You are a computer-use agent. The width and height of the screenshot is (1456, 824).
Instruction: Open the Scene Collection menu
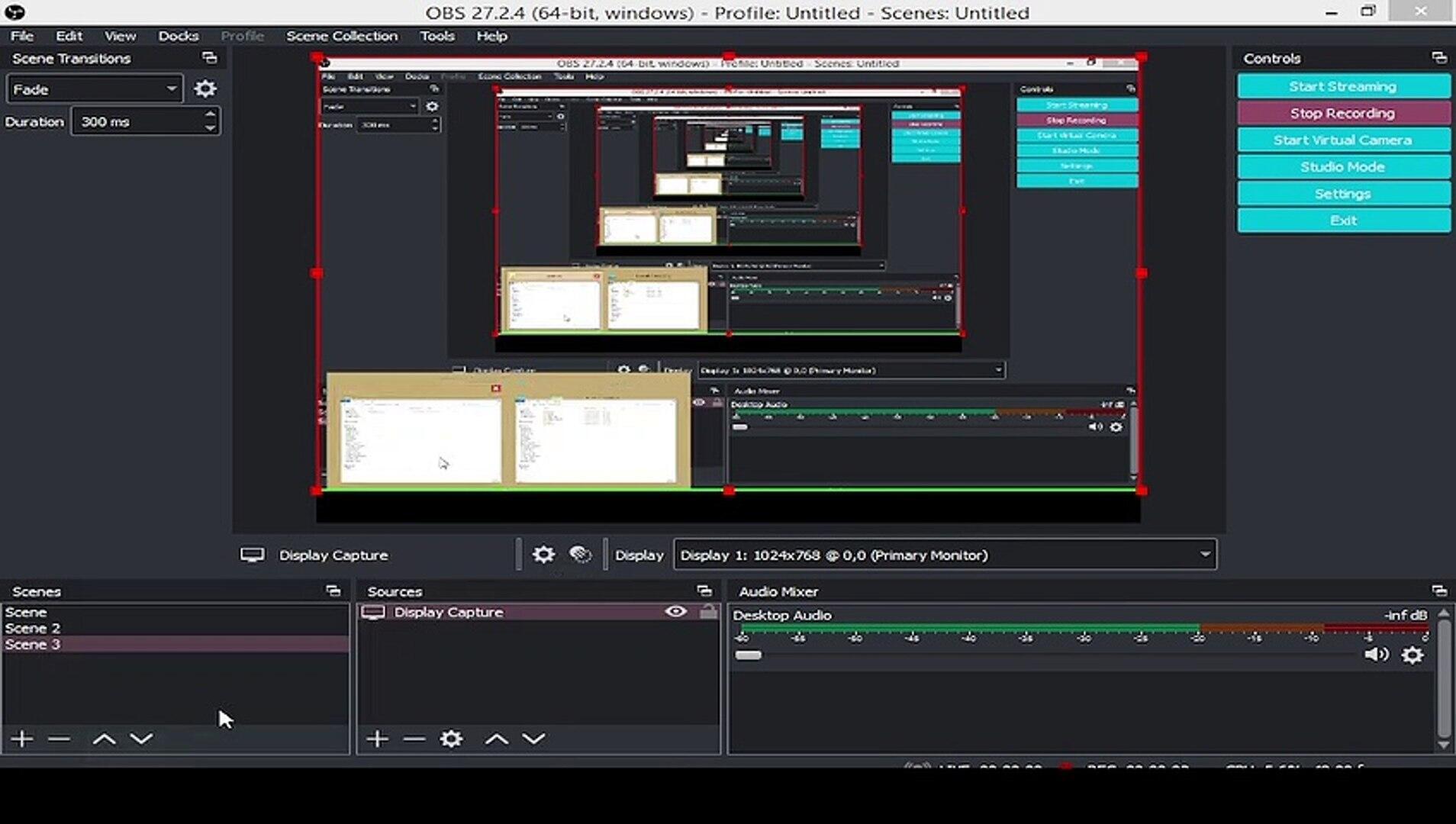(x=341, y=36)
